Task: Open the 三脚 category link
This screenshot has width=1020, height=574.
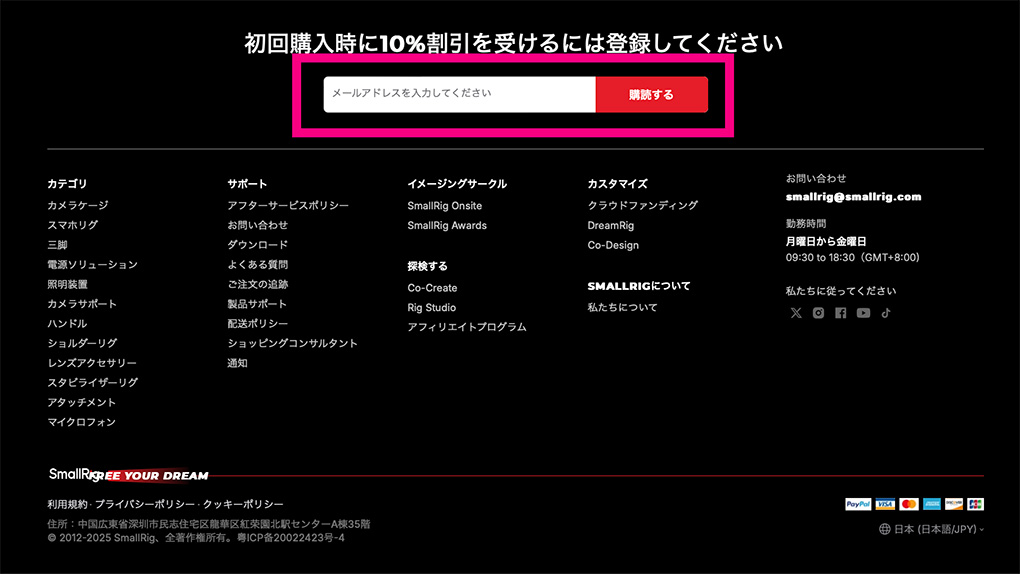Action: pyautogui.click(x=57, y=245)
